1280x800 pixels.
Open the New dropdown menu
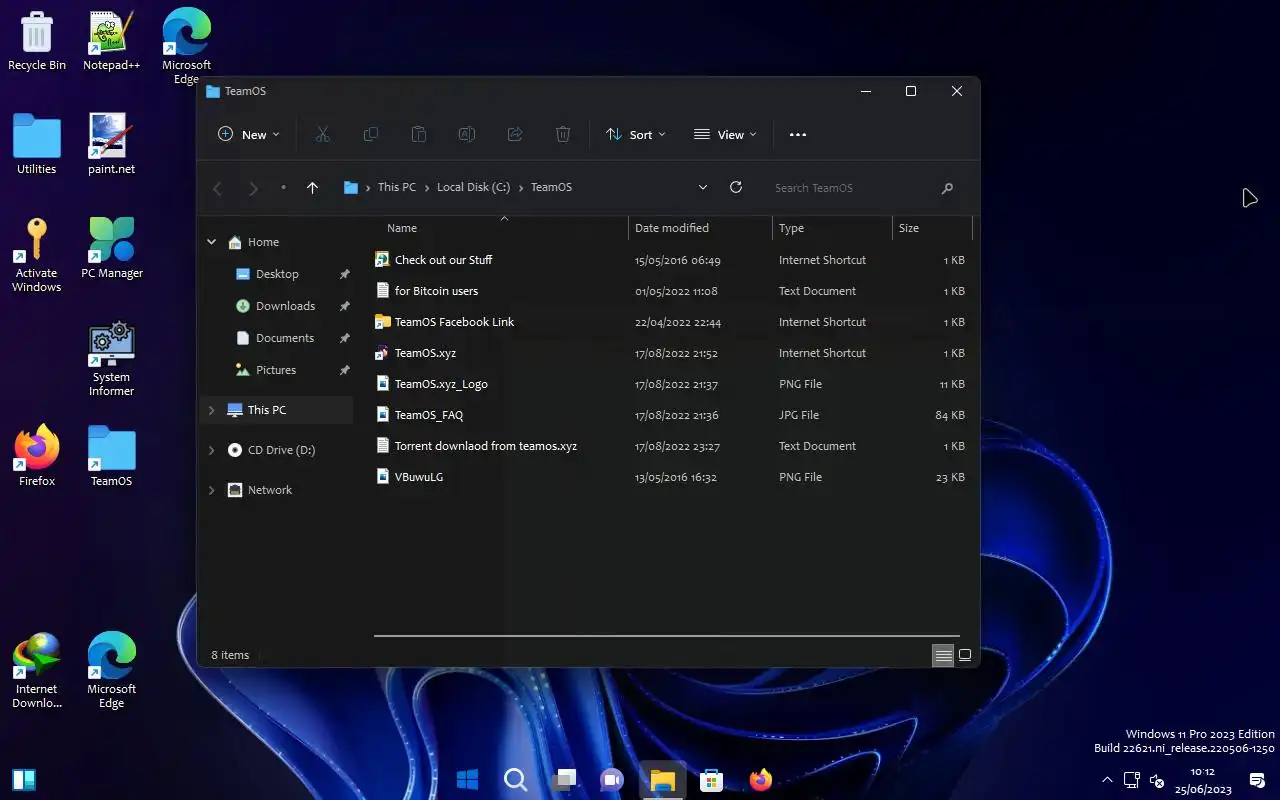(249, 135)
